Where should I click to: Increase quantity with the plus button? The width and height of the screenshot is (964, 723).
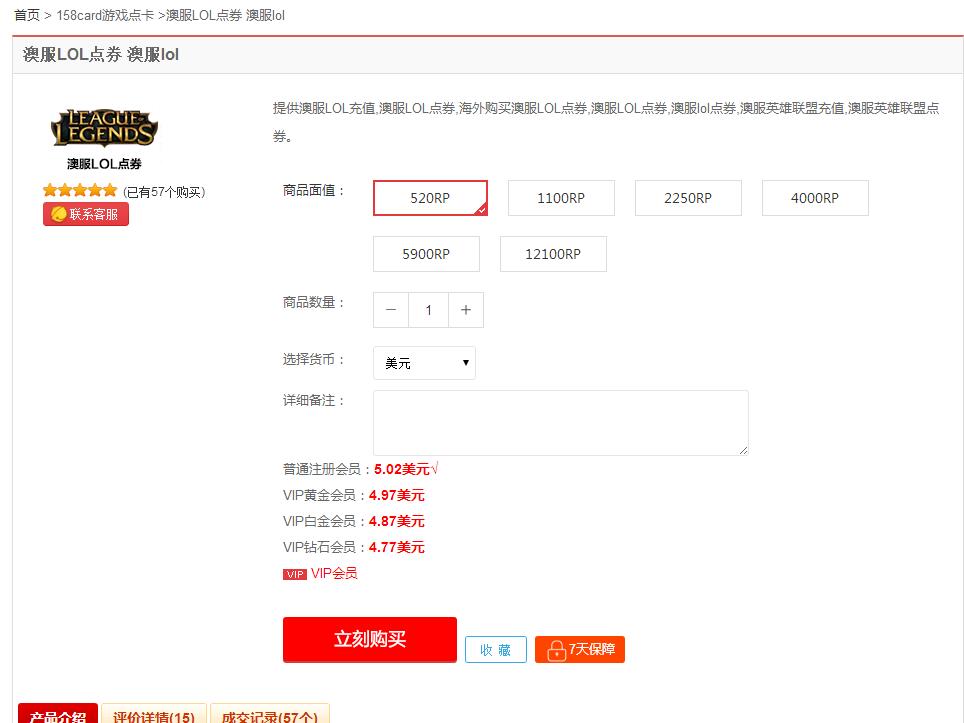466,310
